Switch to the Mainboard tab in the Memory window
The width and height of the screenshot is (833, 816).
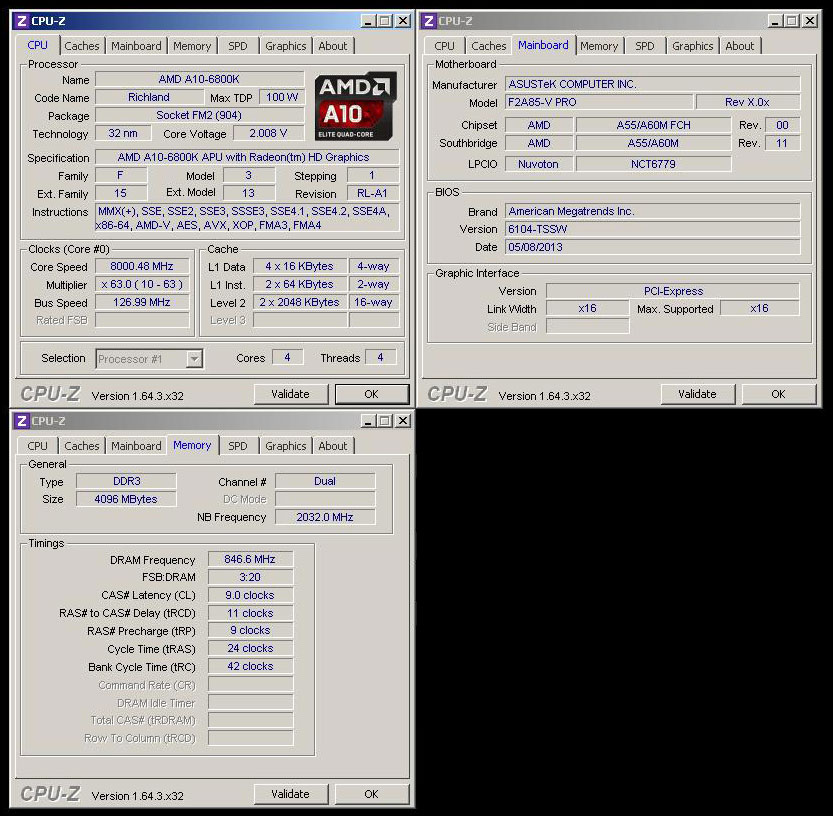pos(136,446)
